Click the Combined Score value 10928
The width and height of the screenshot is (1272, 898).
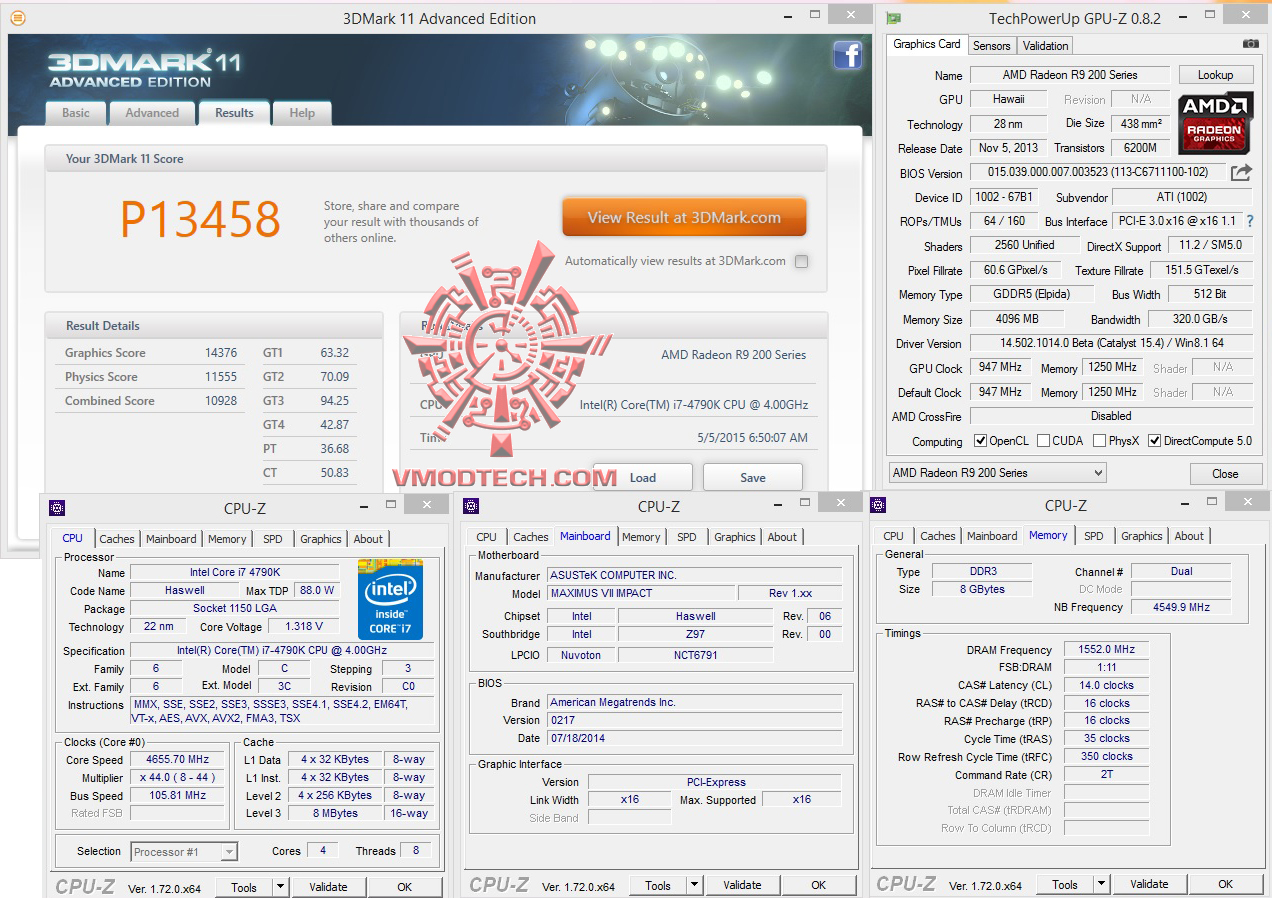[220, 401]
